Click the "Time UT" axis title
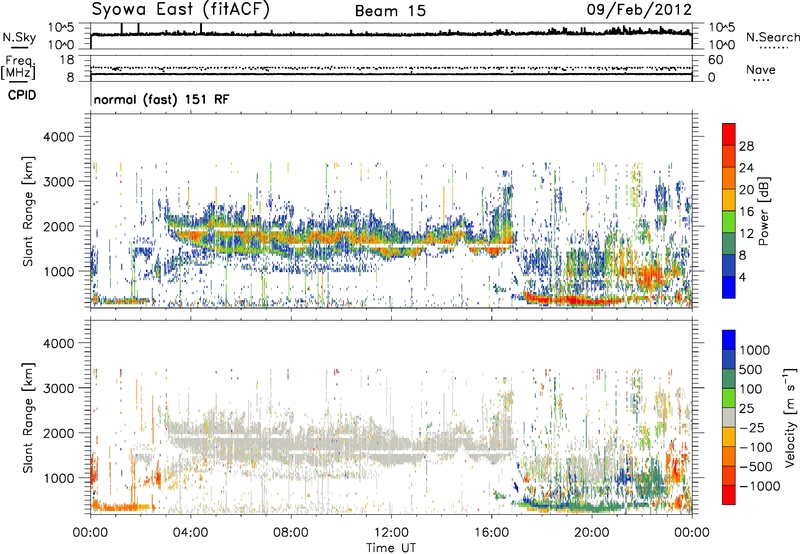The width and height of the screenshot is (800, 554). tap(391, 548)
